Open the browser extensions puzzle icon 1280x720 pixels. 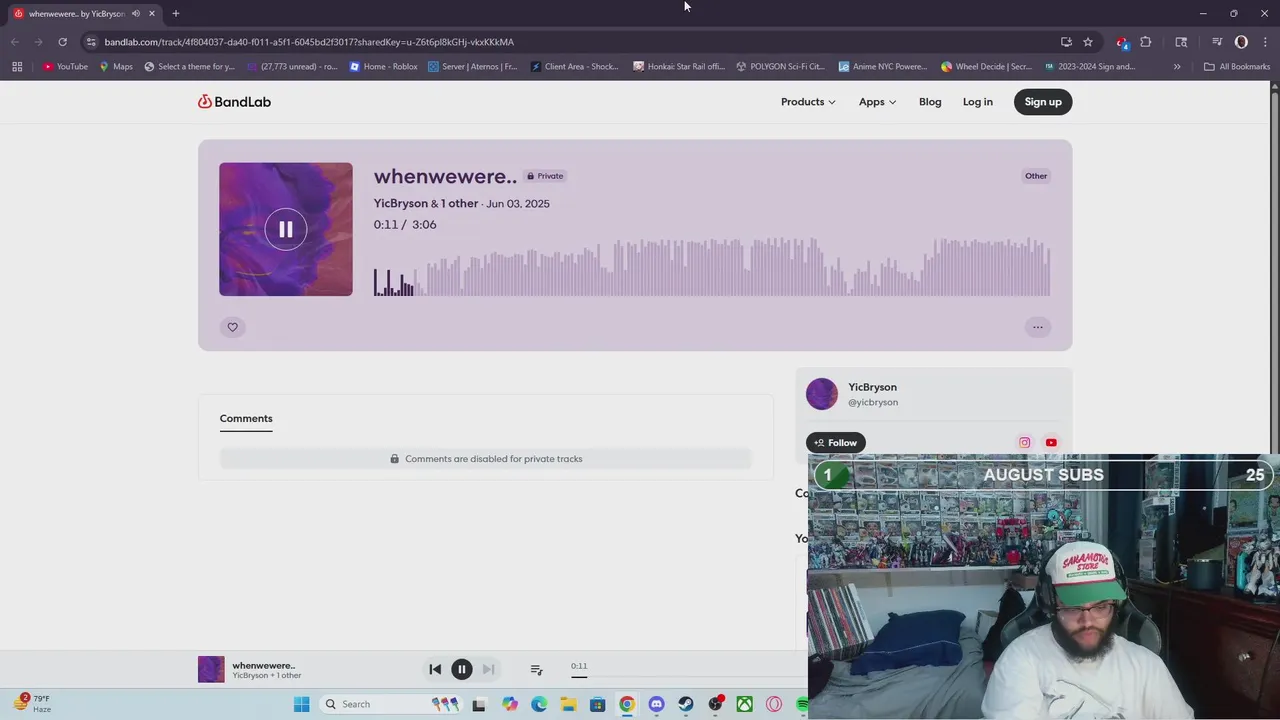pos(1146,42)
